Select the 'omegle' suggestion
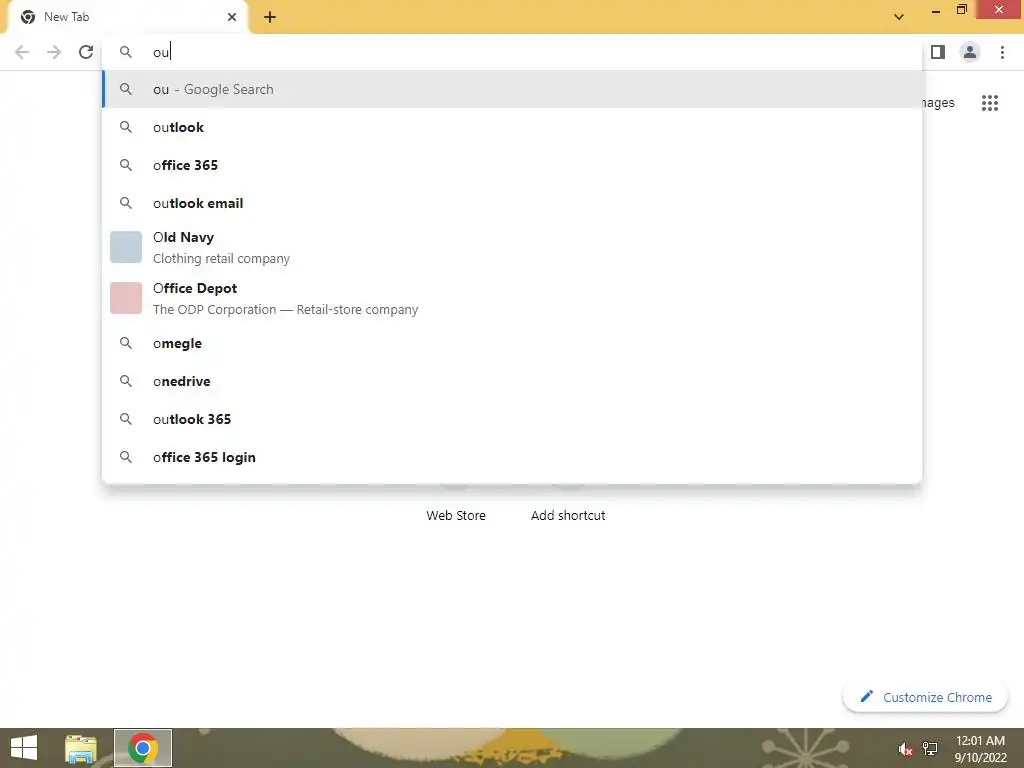This screenshot has width=1024, height=768. click(x=513, y=344)
